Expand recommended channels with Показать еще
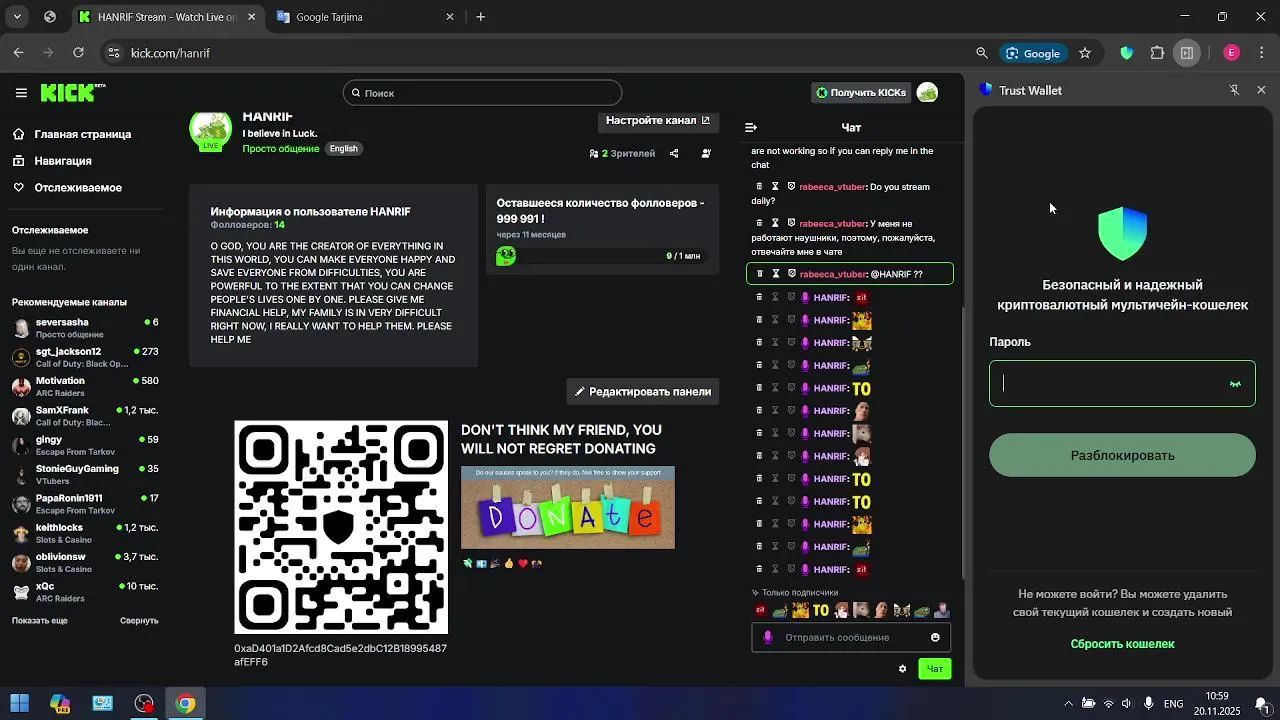This screenshot has width=1280, height=720. pos(40,621)
